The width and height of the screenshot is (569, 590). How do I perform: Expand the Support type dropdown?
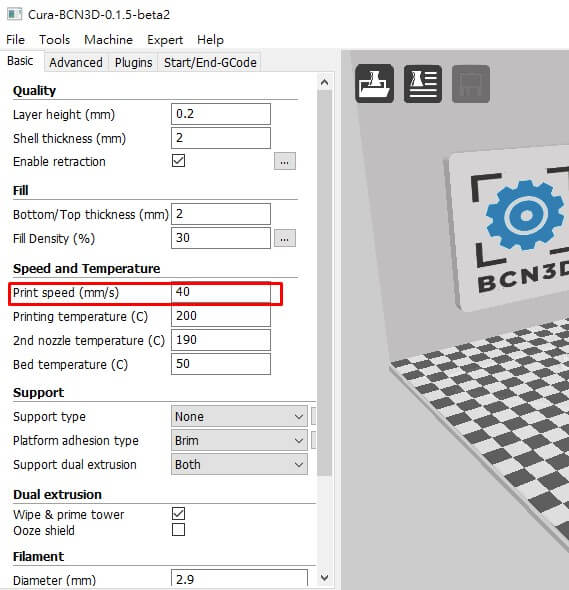[x=239, y=416]
